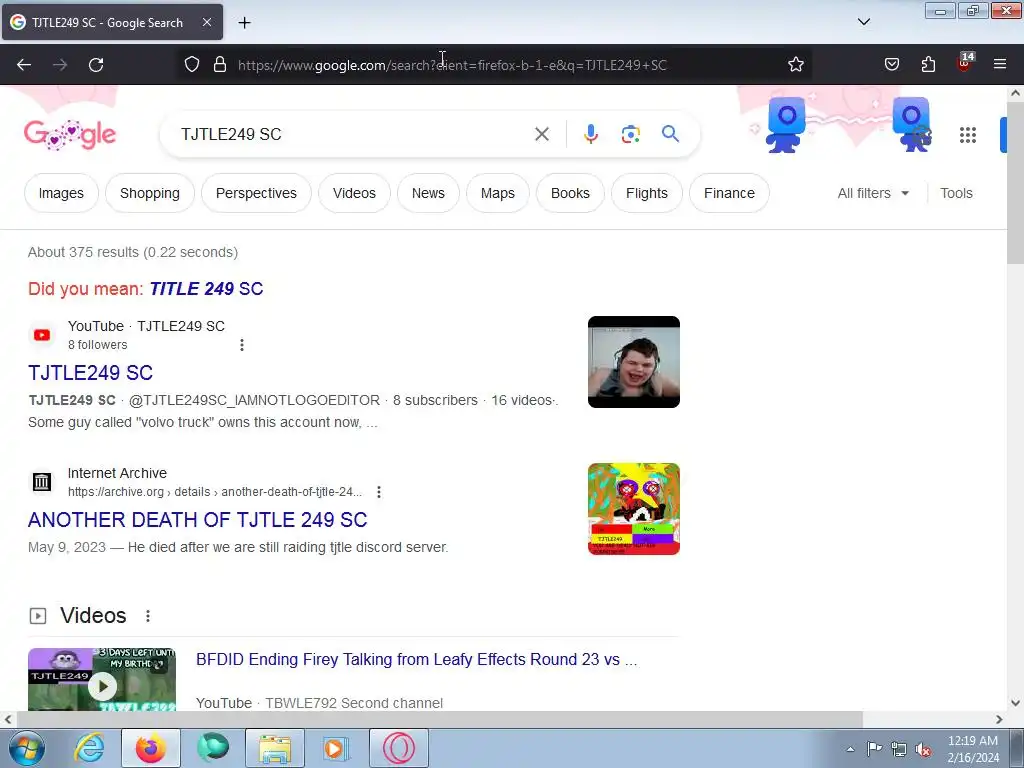Click the muted volume tray icon

(923, 750)
